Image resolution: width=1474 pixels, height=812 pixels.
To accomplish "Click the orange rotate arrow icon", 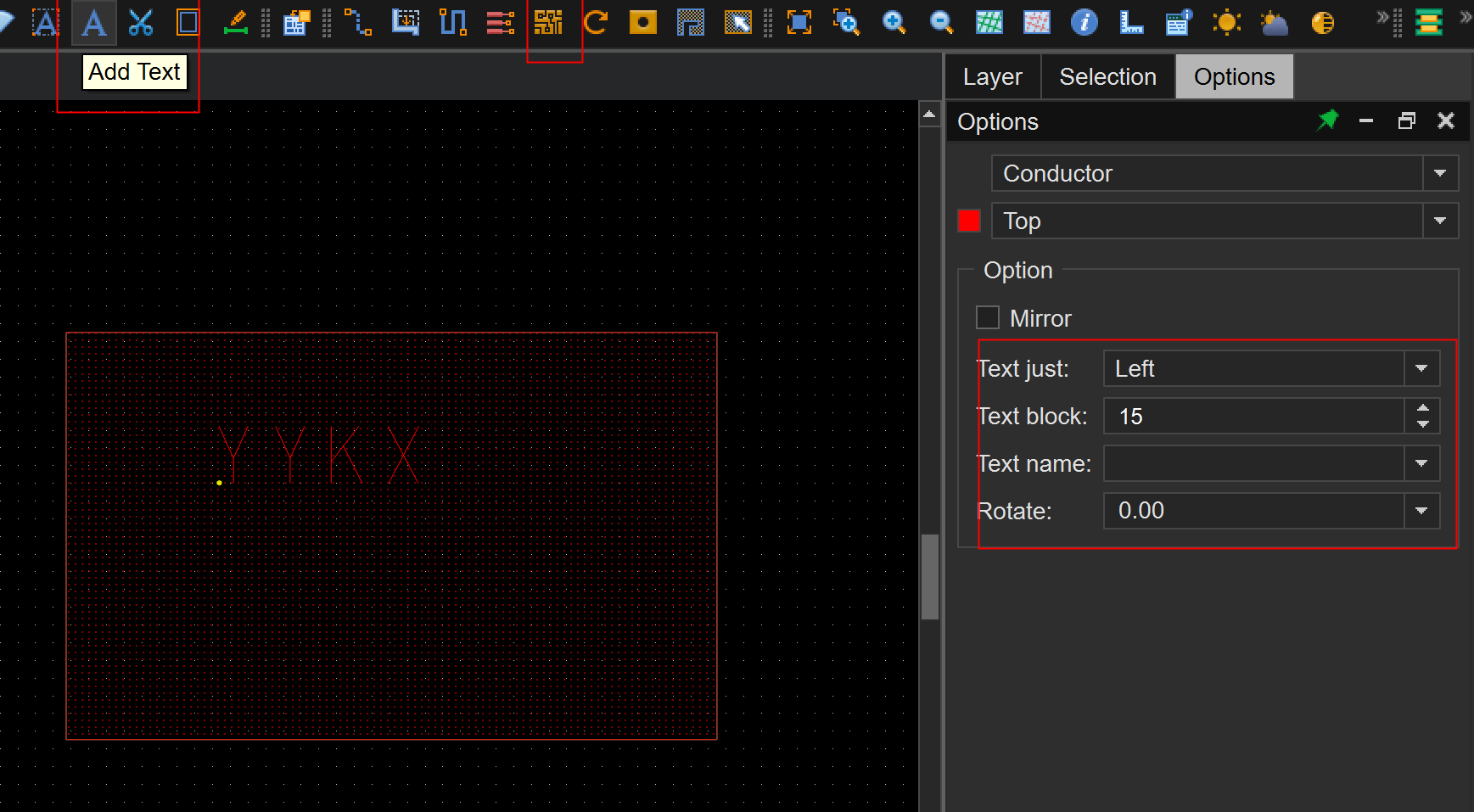I will [596, 23].
